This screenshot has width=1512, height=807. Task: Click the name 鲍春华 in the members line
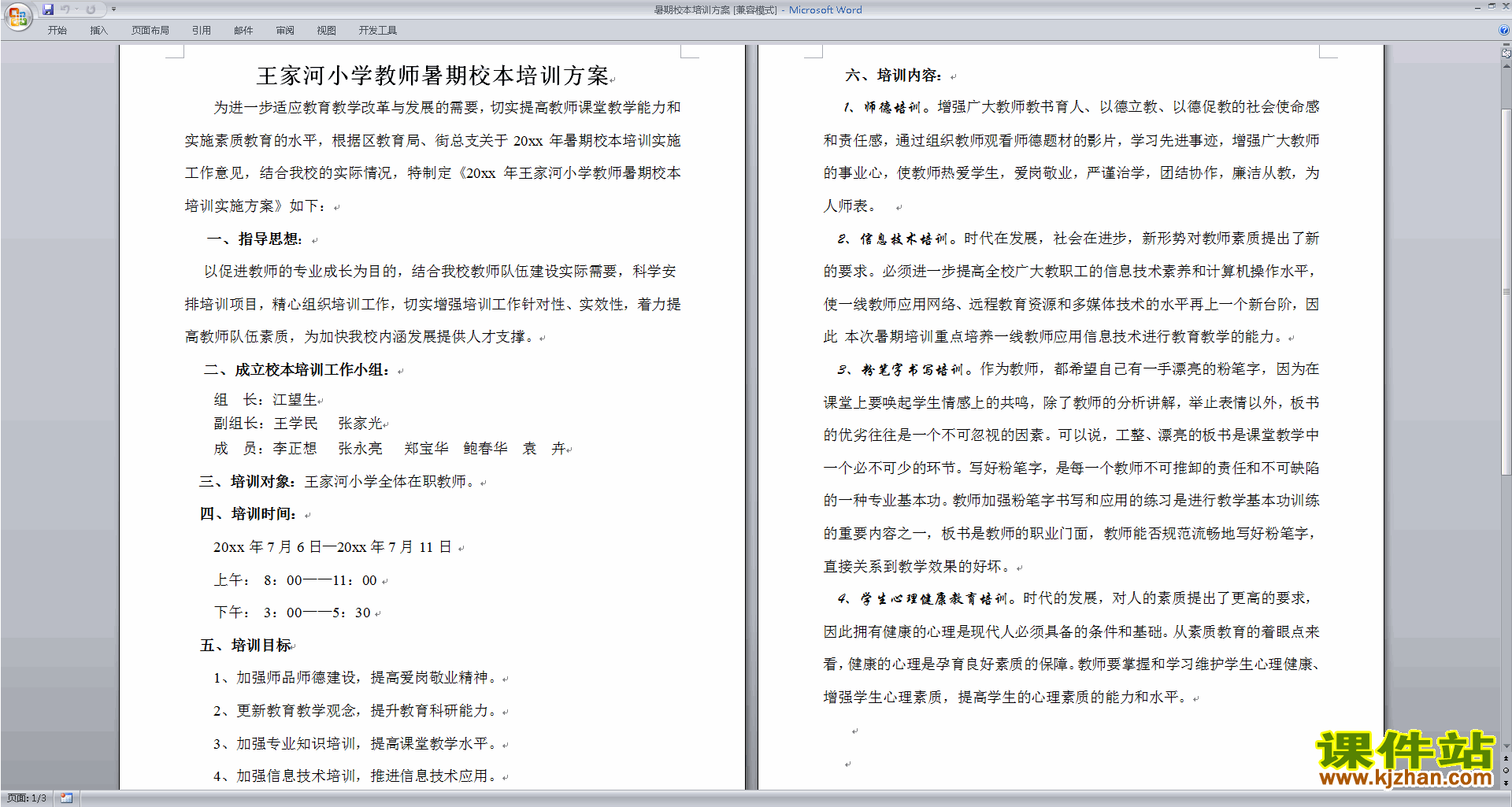coord(485,449)
